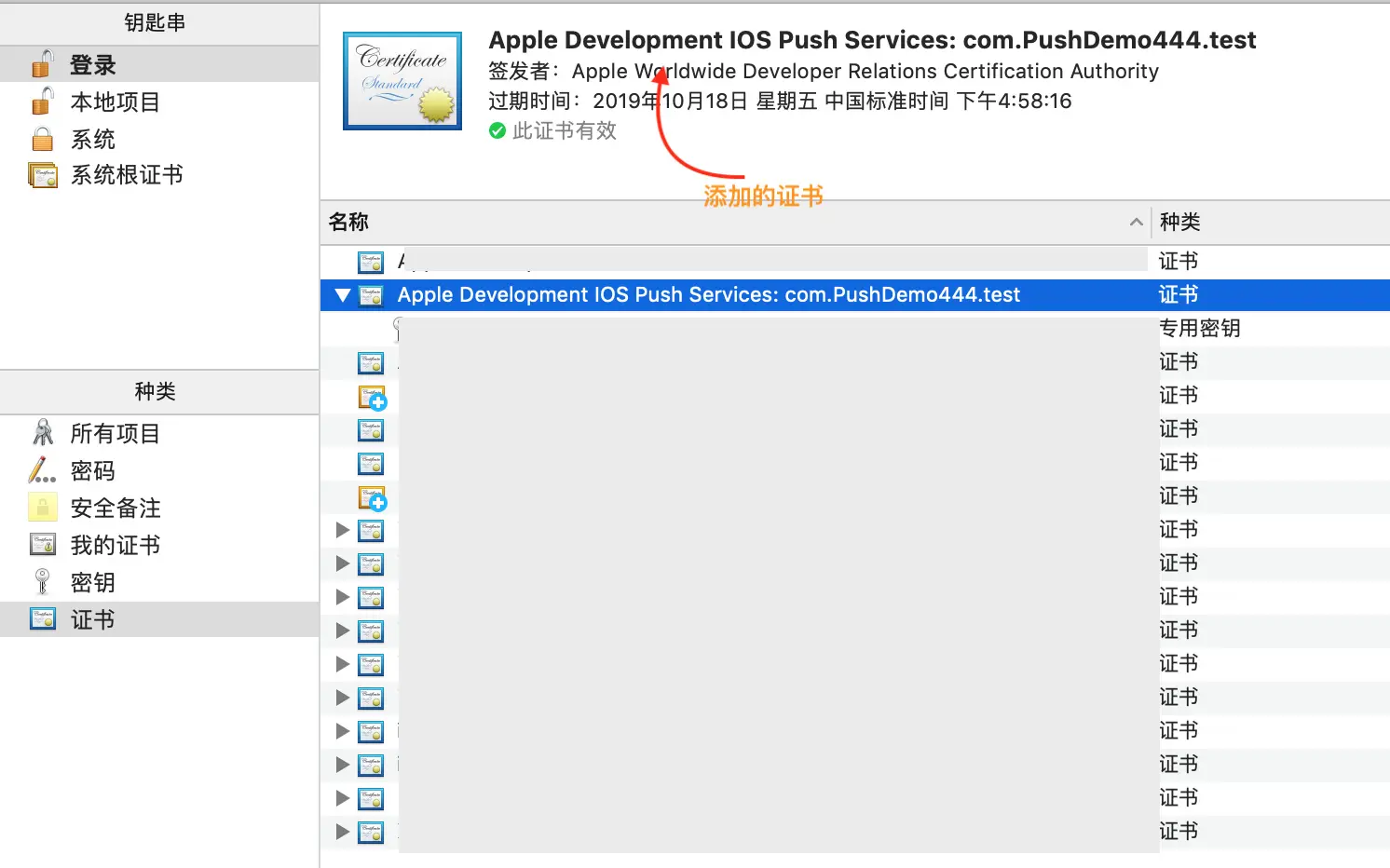Choose the 安全备注 yellow note icon

pos(43,508)
